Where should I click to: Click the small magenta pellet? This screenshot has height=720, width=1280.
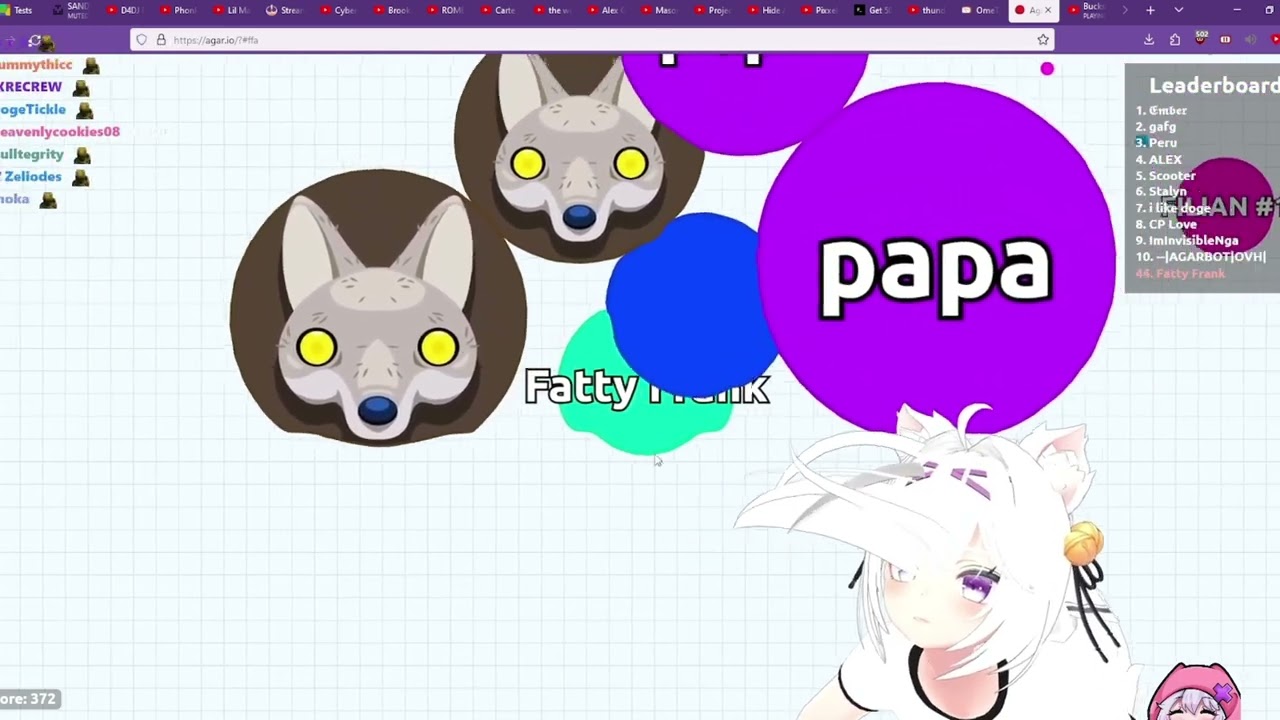1047,69
